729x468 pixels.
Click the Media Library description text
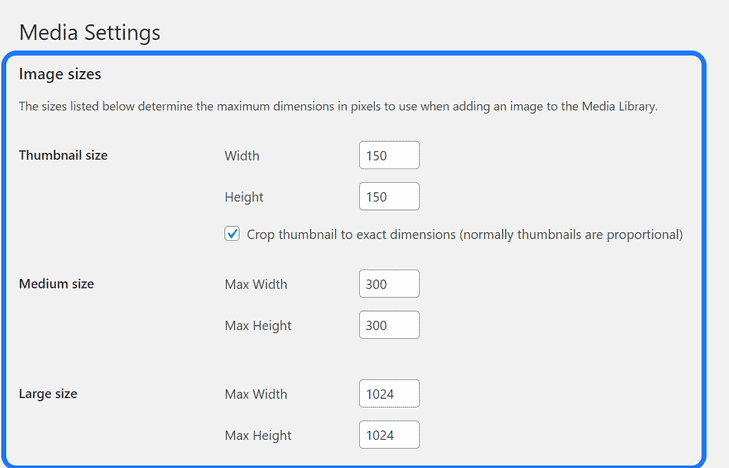click(338, 106)
